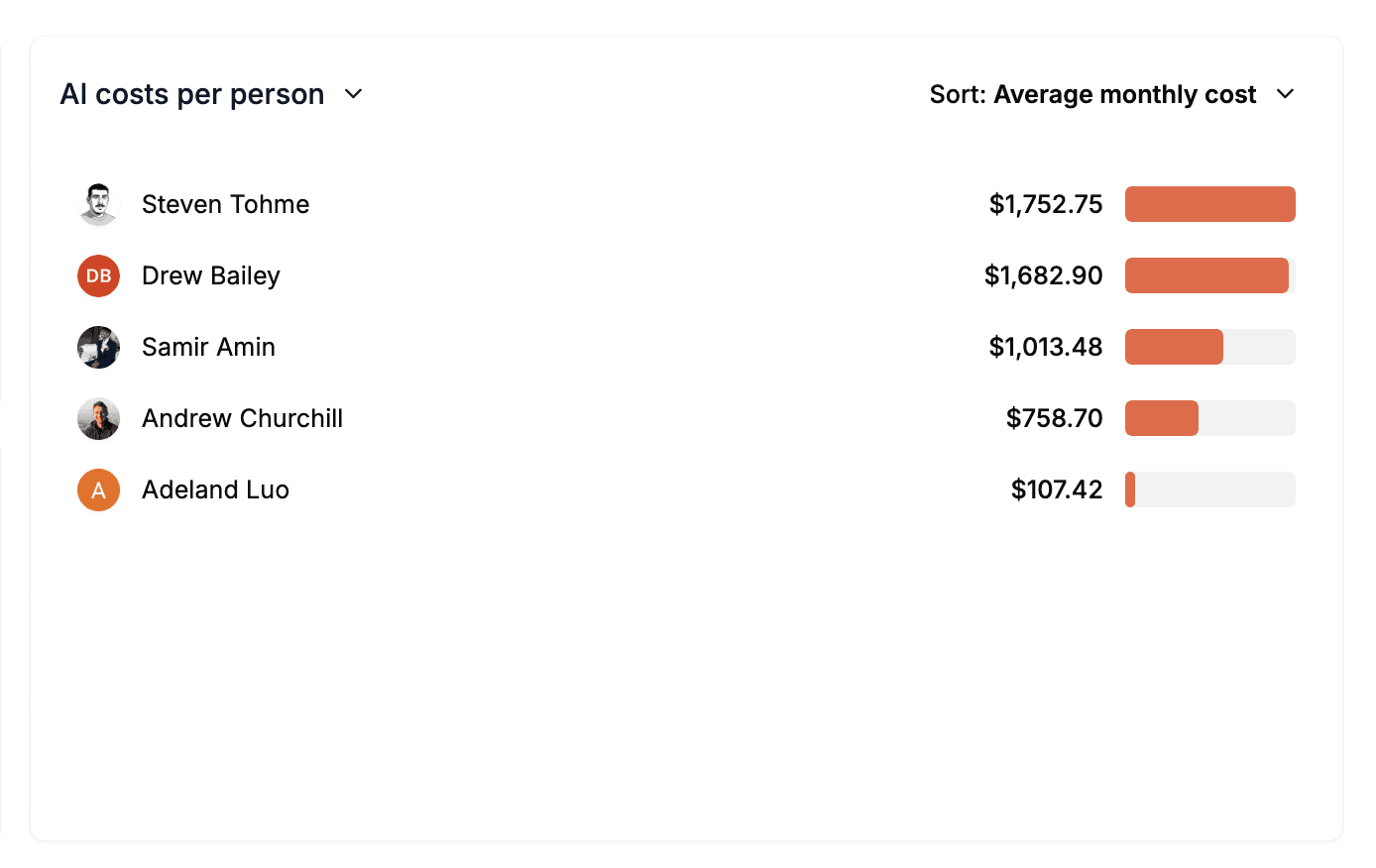Image resolution: width=1376 pixels, height=868 pixels.
Task: Open Drew Bailey's name link
Action: click(x=210, y=275)
